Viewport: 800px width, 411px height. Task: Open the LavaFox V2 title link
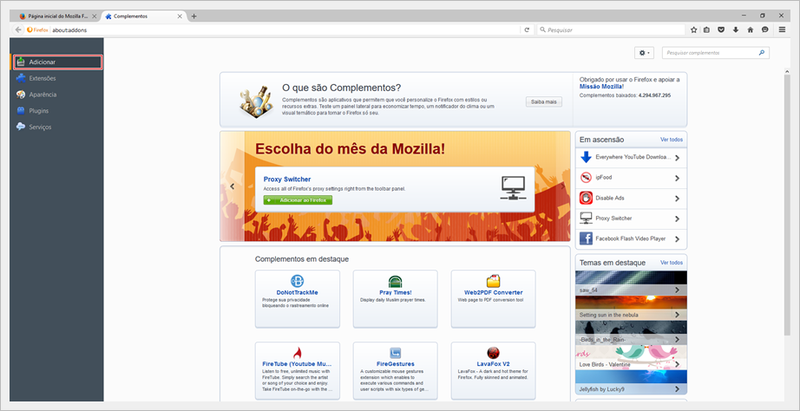[x=493, y=365]
